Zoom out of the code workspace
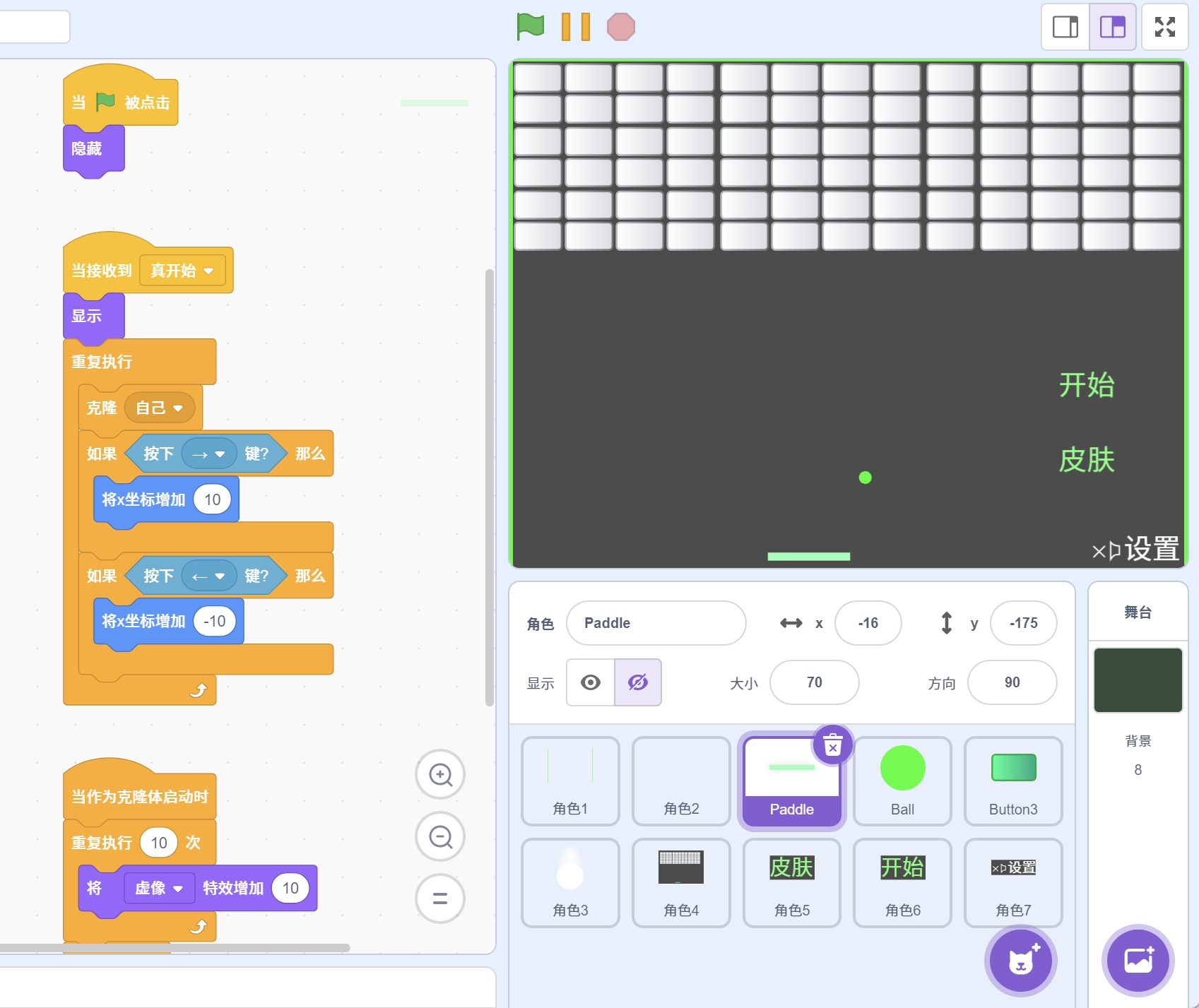Screen dimensions: 1199x1008 440,837
